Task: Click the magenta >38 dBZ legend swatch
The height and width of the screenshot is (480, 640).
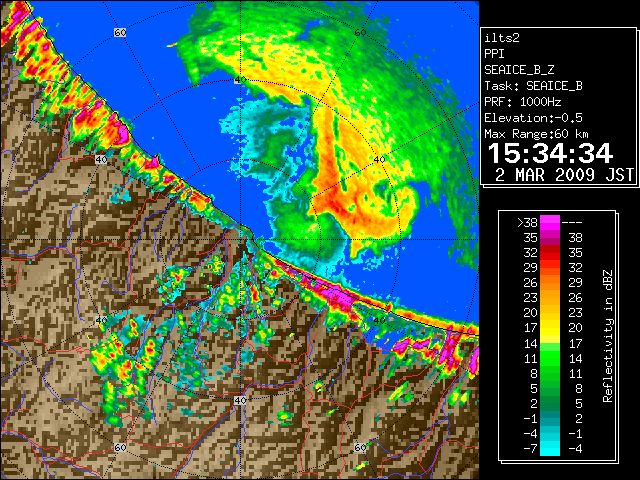Action: point(550,222)
